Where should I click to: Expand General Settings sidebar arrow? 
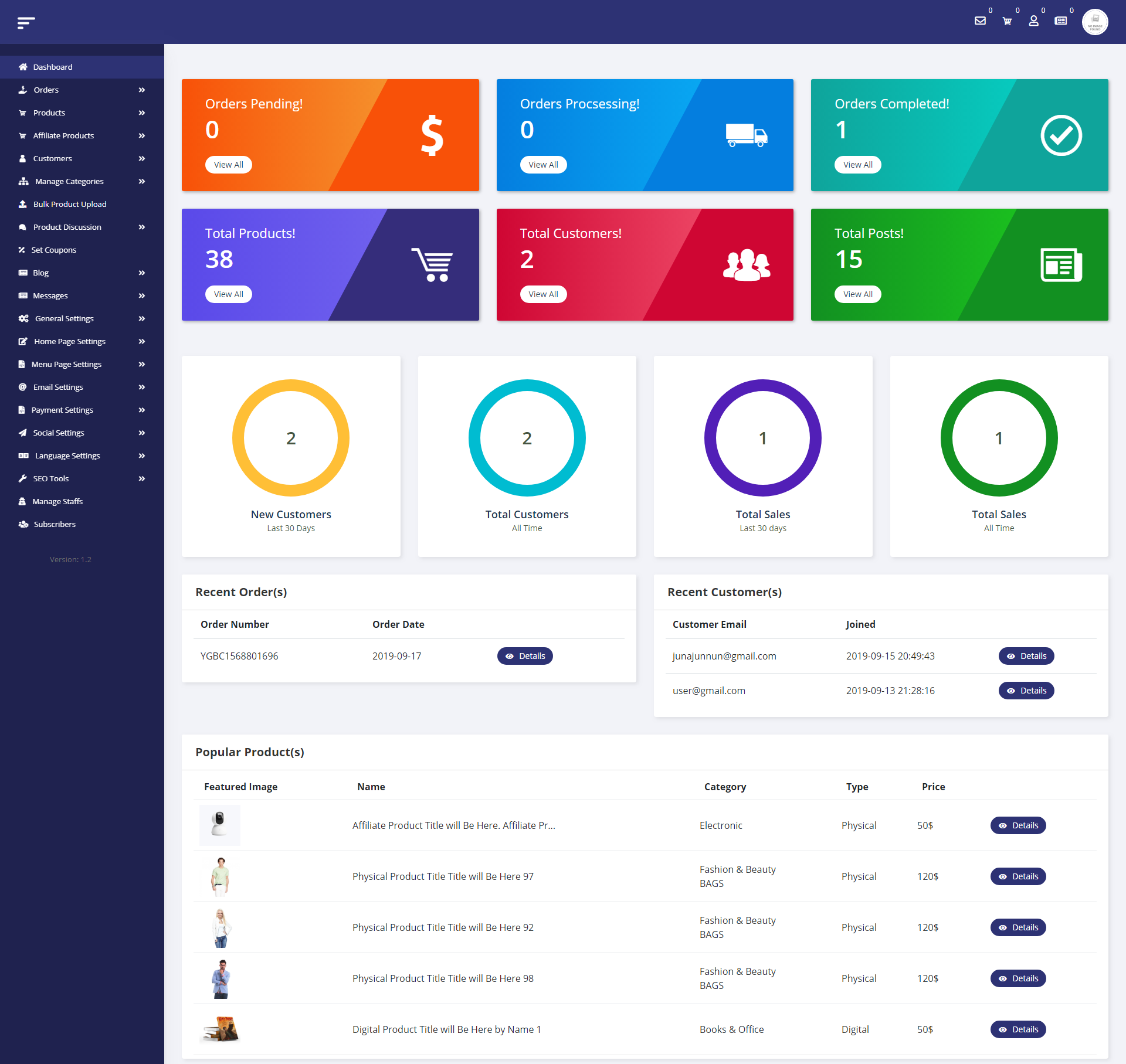141,318
